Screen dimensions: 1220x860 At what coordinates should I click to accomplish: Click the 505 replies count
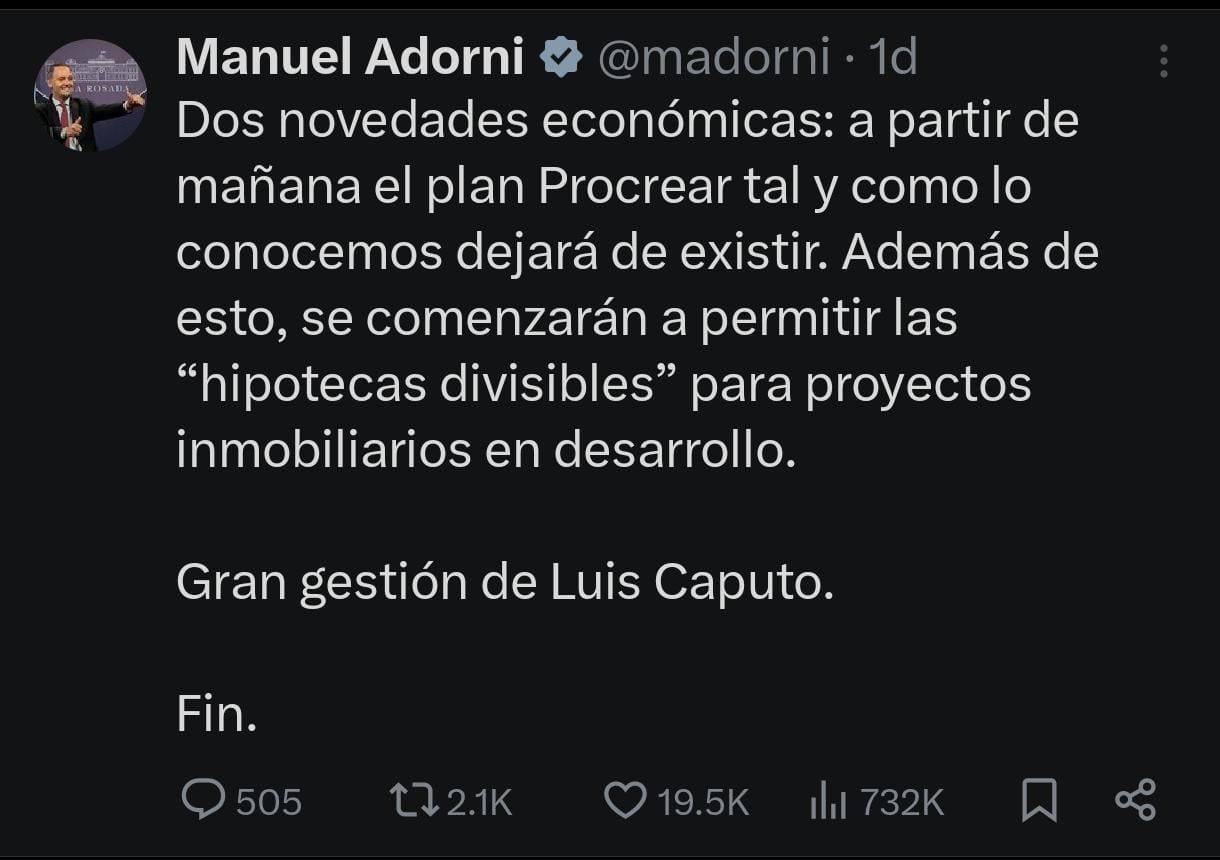click(x=269, y=802)
